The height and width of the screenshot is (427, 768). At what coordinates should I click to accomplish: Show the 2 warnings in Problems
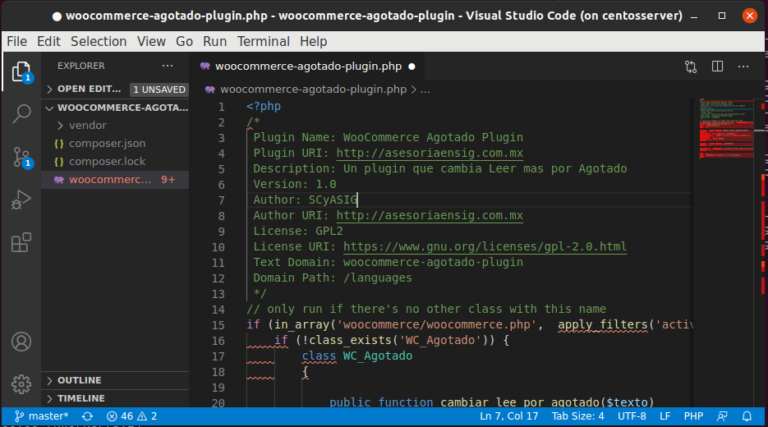click(147, 416)
